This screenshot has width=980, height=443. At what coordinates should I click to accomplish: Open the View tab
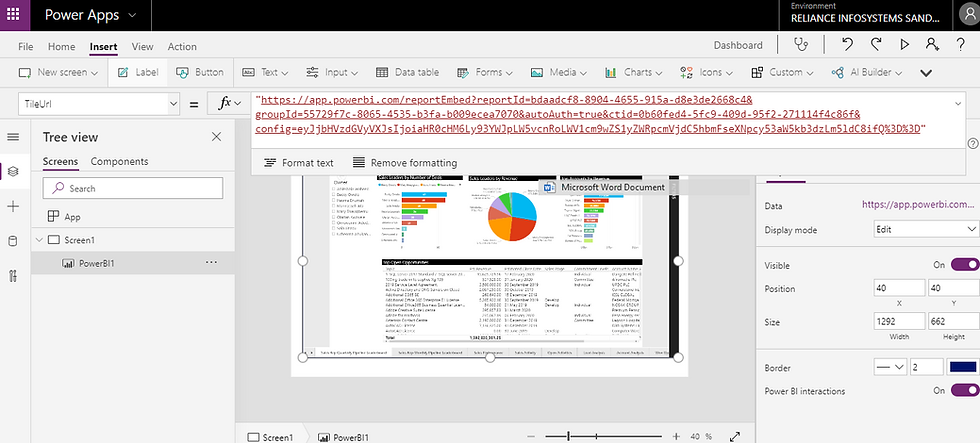(x=142, y=46)
